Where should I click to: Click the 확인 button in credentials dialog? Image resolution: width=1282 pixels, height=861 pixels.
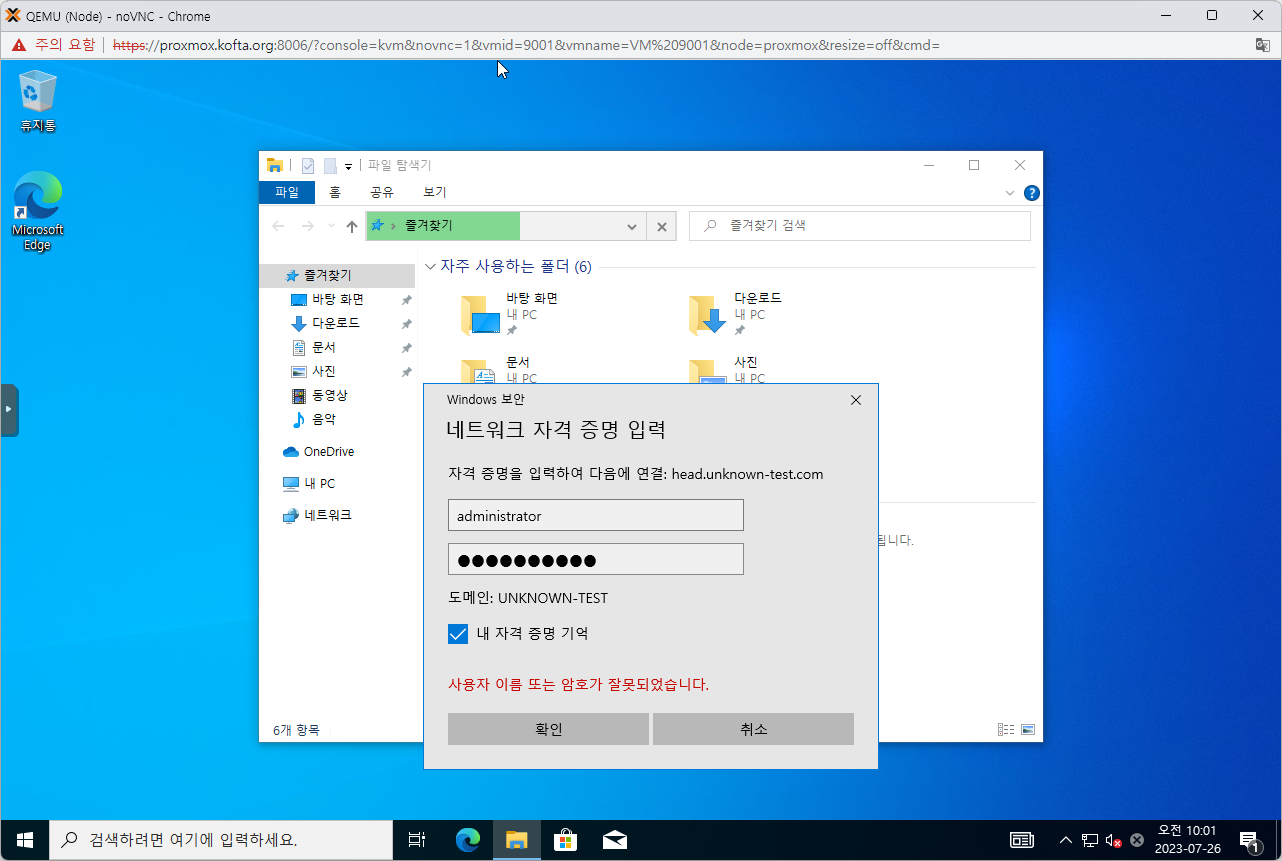(x=548, y=729)
